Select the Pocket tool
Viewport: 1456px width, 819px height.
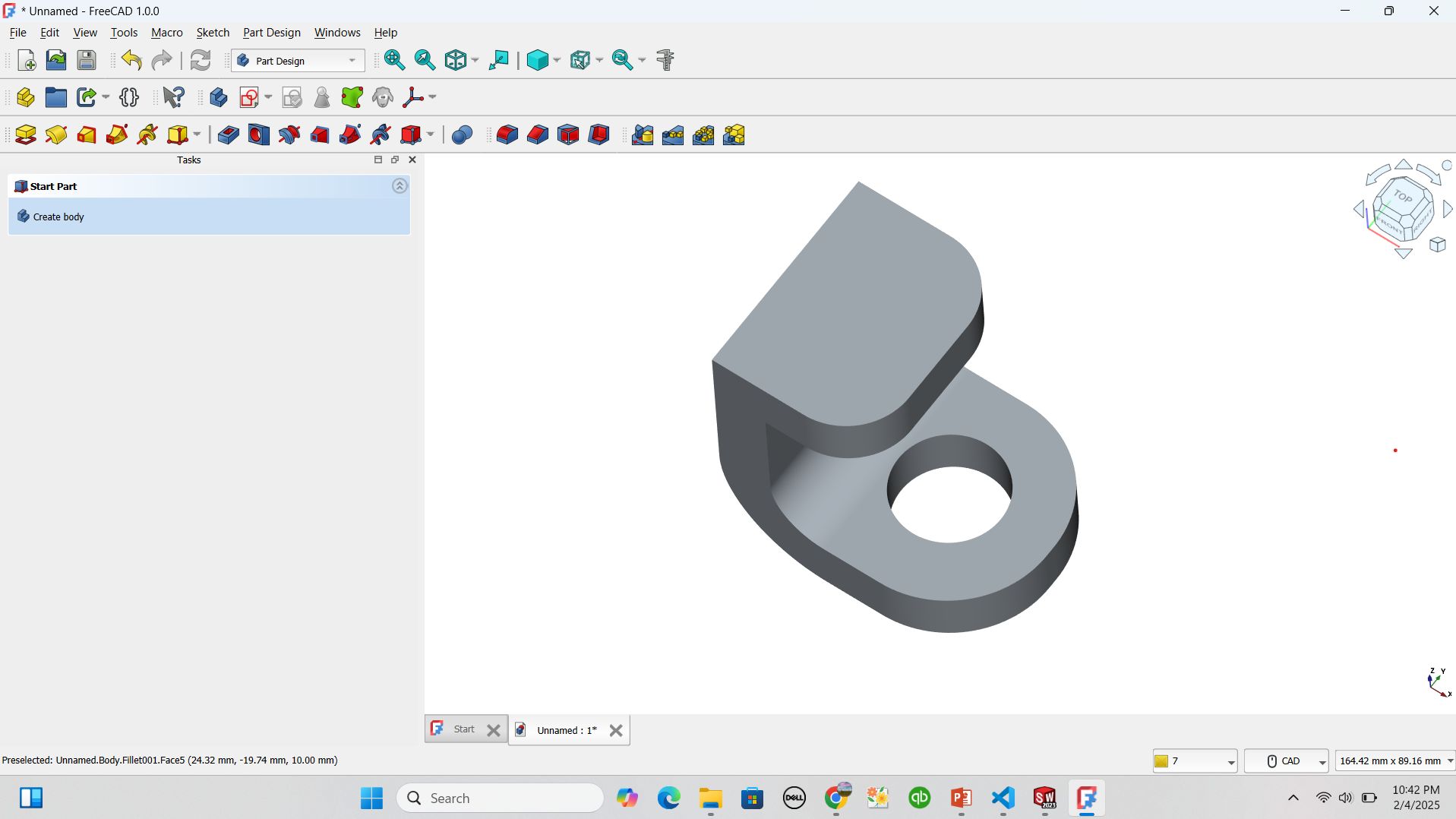[x=228, y=135]
